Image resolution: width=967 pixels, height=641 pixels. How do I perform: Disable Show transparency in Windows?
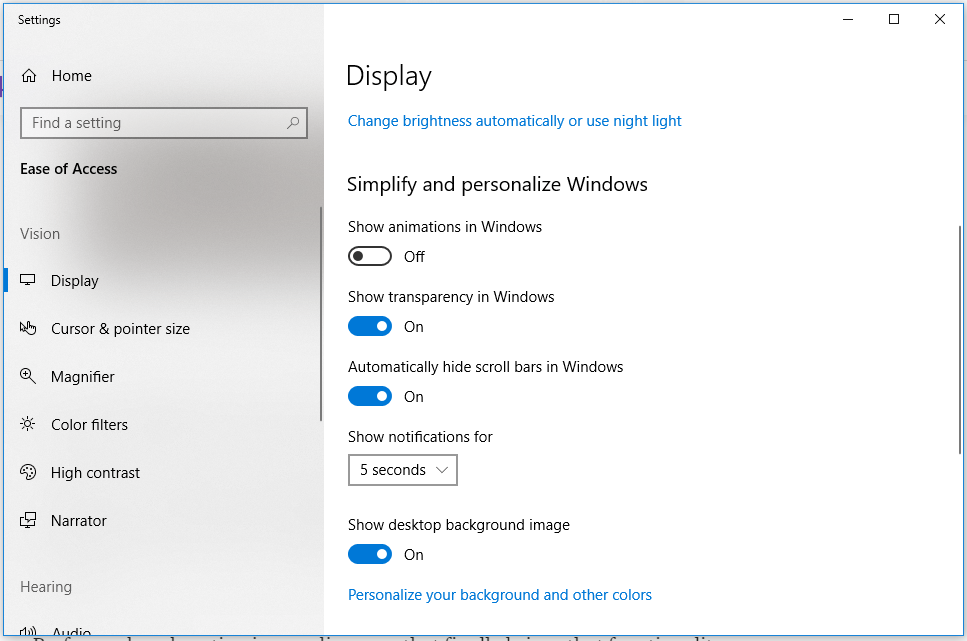coord(370,326)
